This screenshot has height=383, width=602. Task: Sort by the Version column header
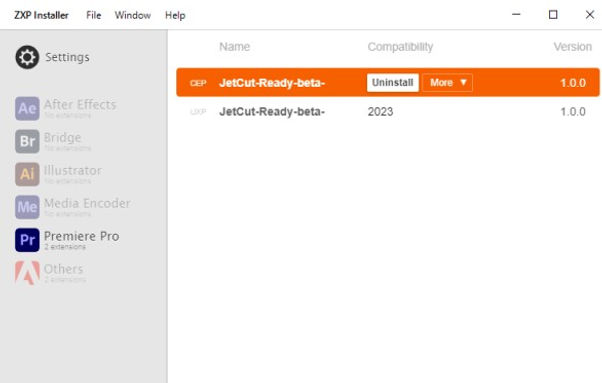(572, 47)
